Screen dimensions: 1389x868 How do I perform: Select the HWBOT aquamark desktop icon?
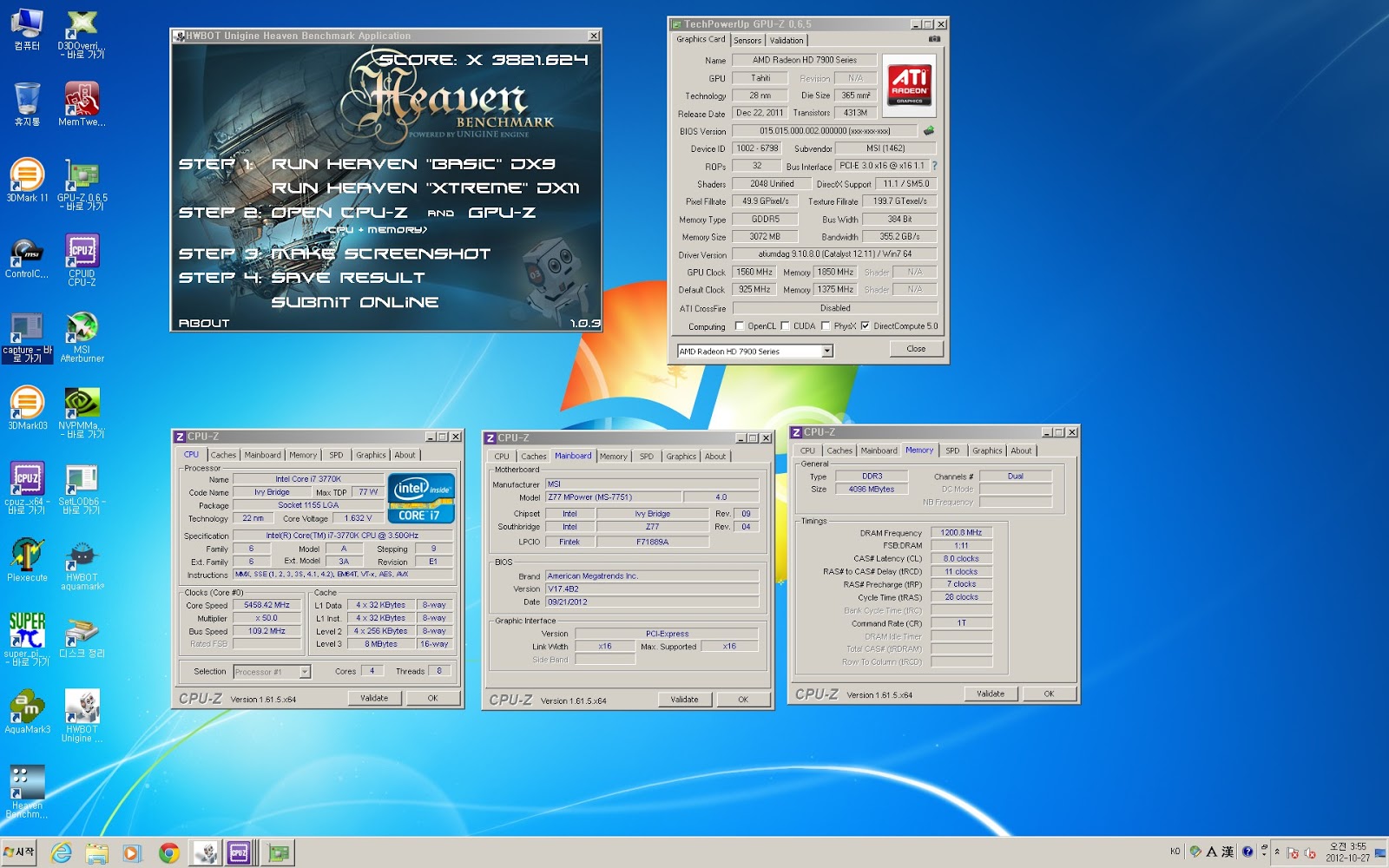tap(82, 565)
